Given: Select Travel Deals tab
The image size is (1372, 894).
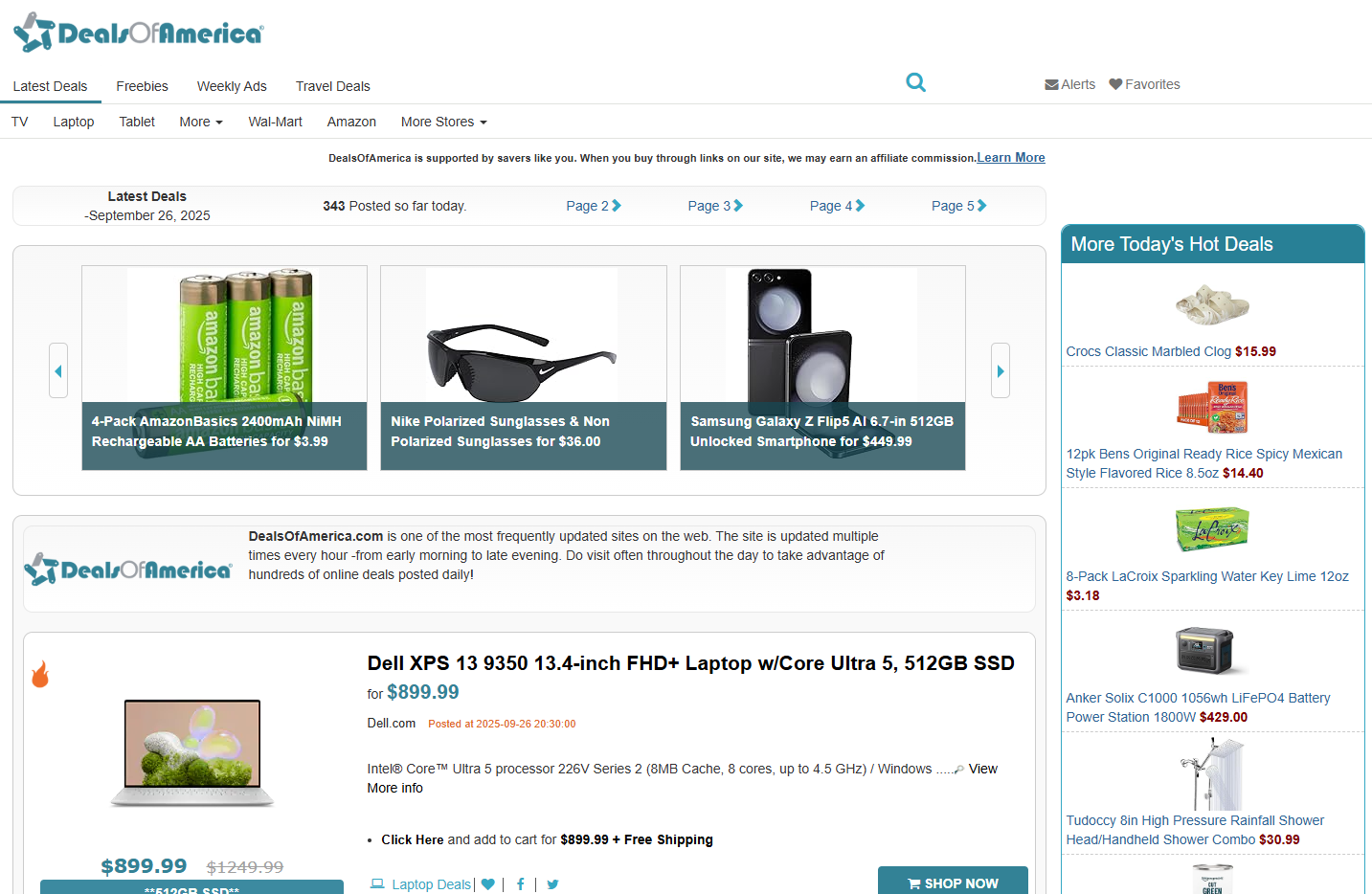Looking at the screenshot, I should point(332,86).
